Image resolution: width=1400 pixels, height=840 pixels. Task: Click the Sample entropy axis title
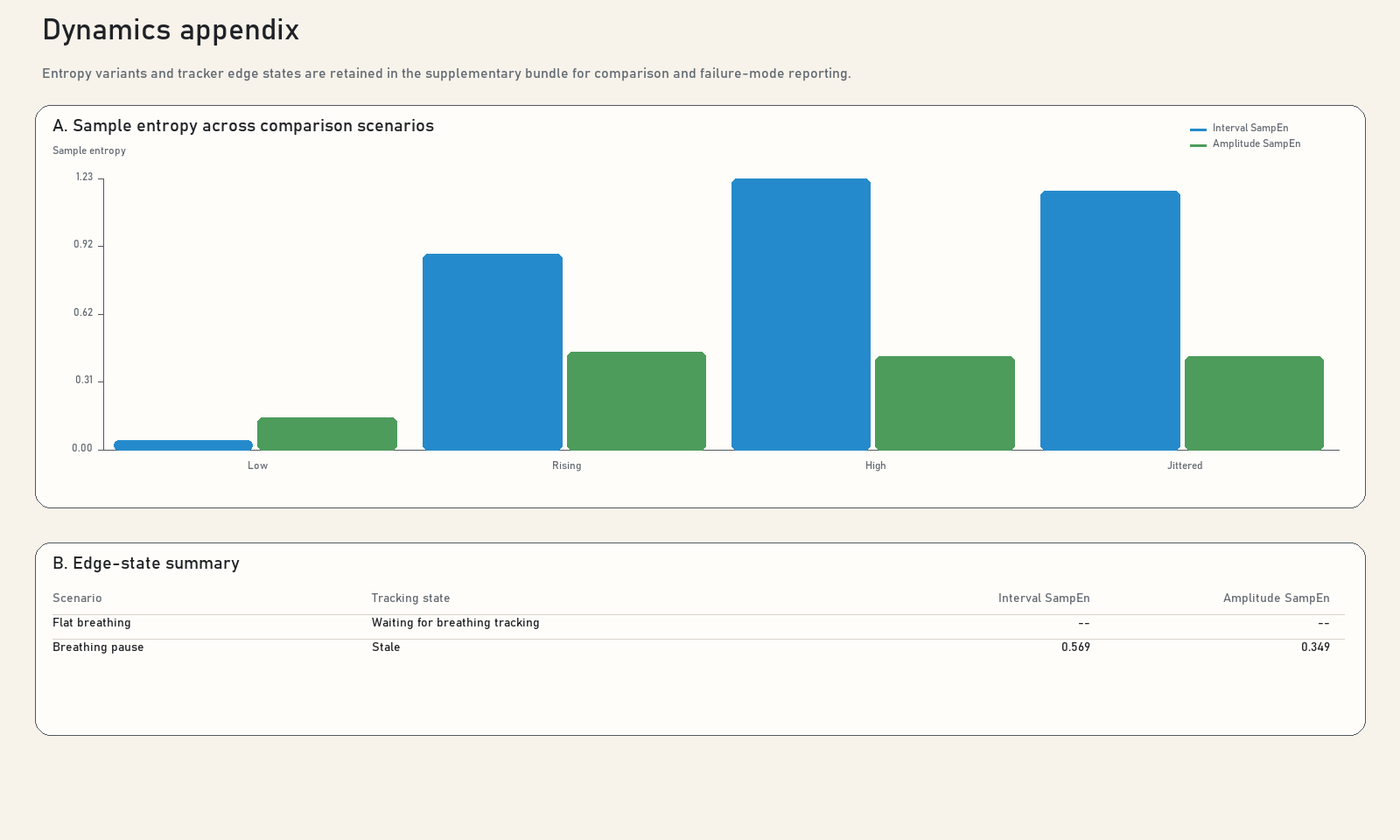pyautogui.click(x=89, y=150)
